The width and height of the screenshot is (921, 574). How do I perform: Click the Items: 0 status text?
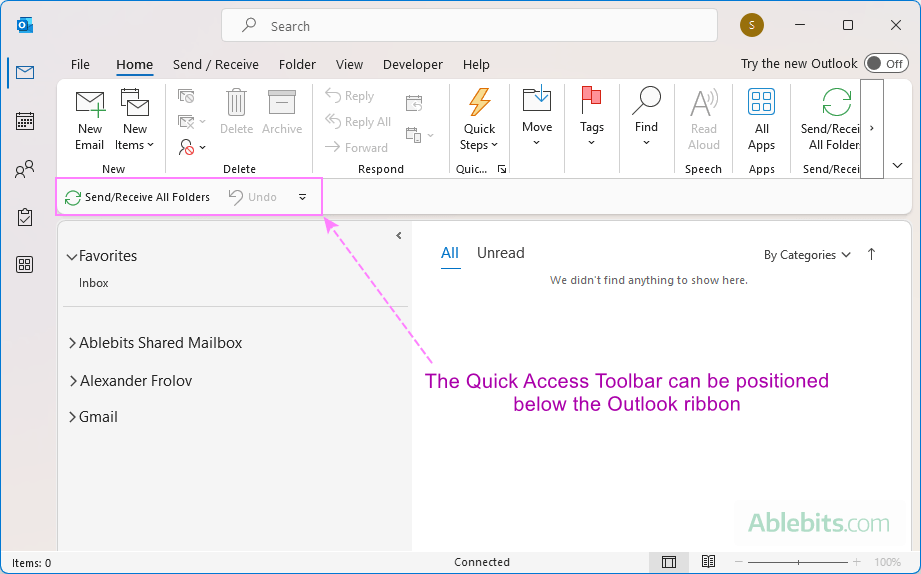[x=32, y=563]
